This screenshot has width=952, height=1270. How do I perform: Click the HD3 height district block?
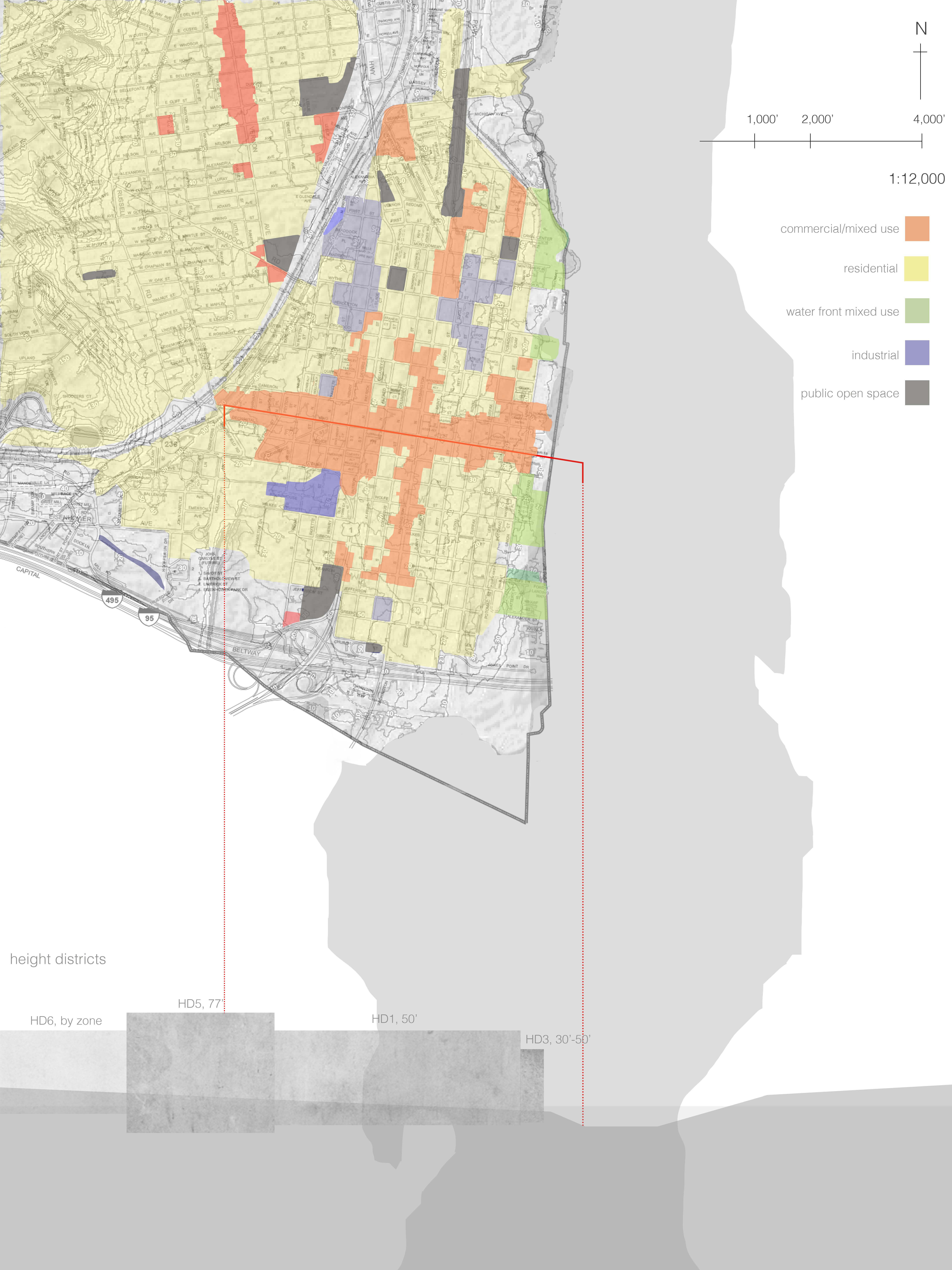[532, 1086]
